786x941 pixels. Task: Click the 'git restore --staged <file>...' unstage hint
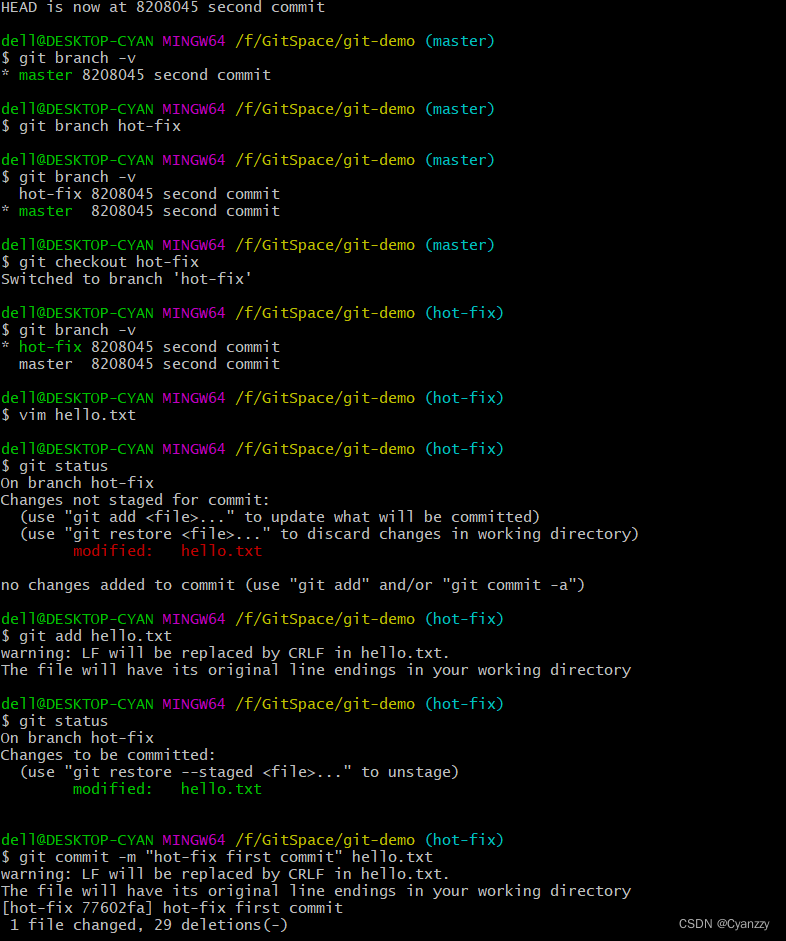click(239, 772)
